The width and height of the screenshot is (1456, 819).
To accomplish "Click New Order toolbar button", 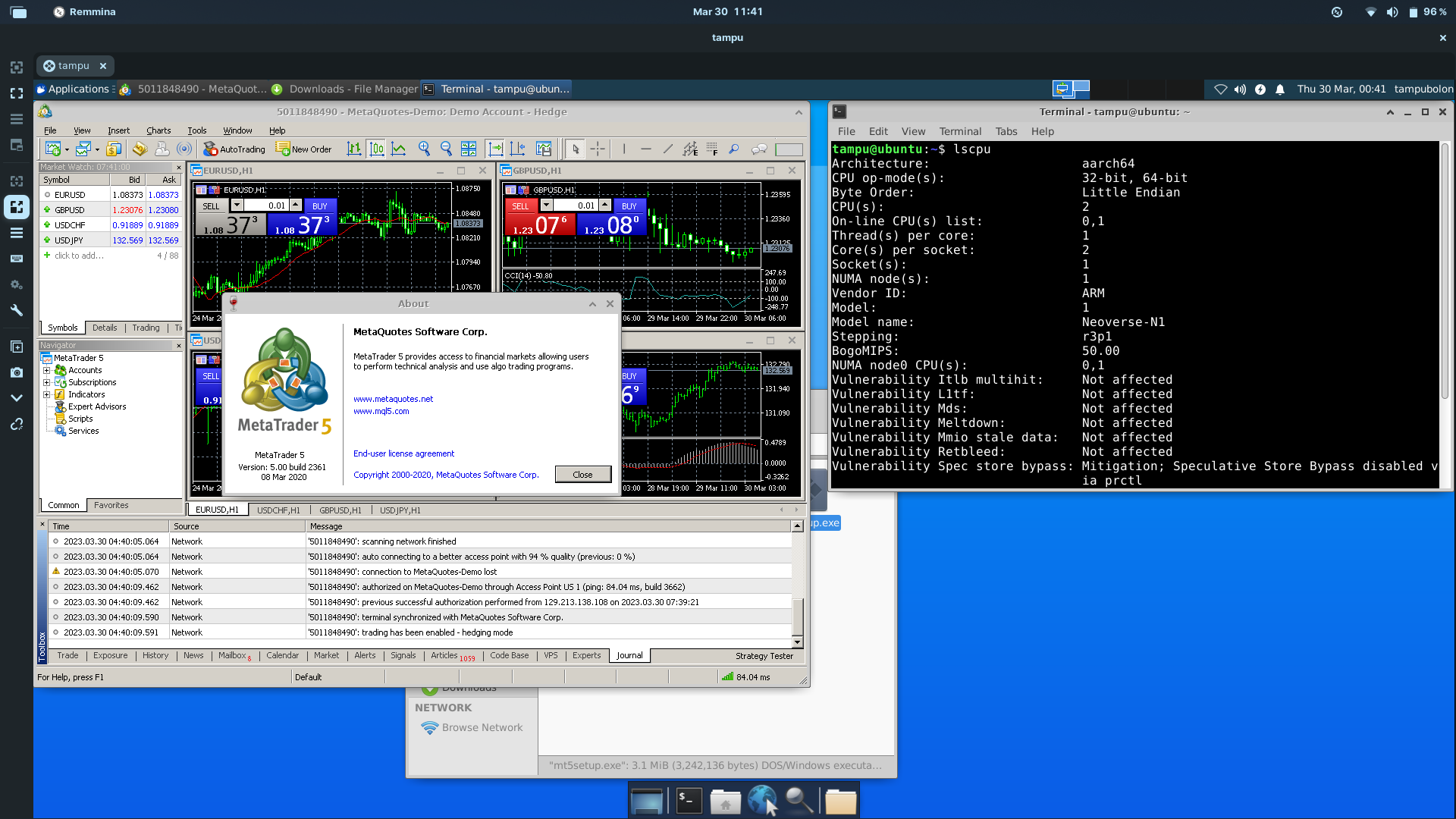I will 304,149.
